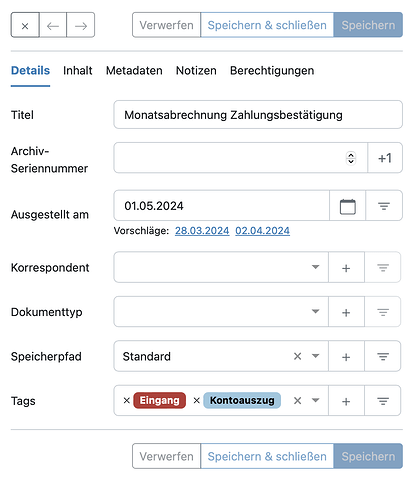The height and width of the screenshot is (500, 416).
Task: Click the +1 serial number button
Action: coord(385,158)
